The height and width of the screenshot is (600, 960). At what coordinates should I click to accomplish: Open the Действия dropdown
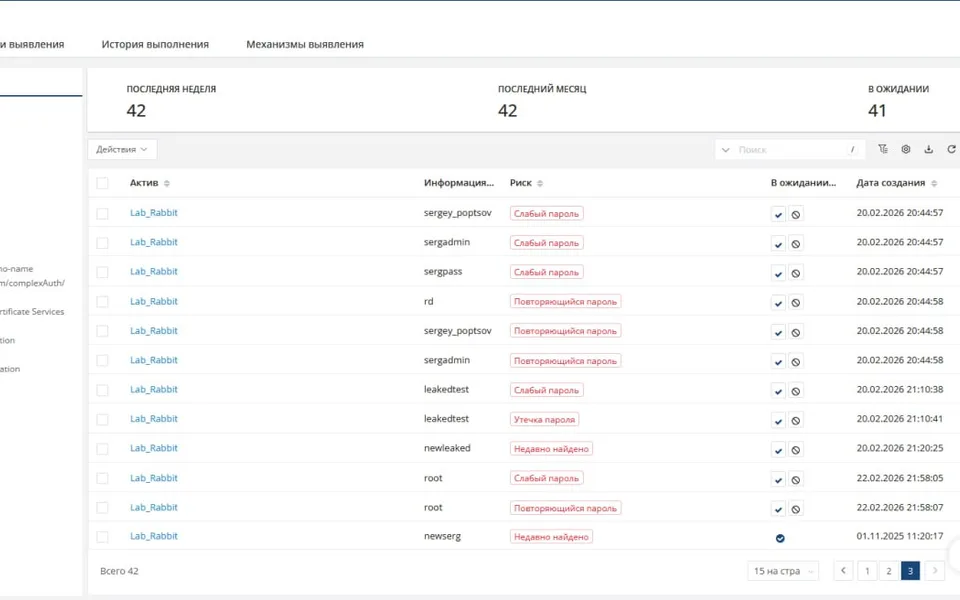tap(122, 149)
